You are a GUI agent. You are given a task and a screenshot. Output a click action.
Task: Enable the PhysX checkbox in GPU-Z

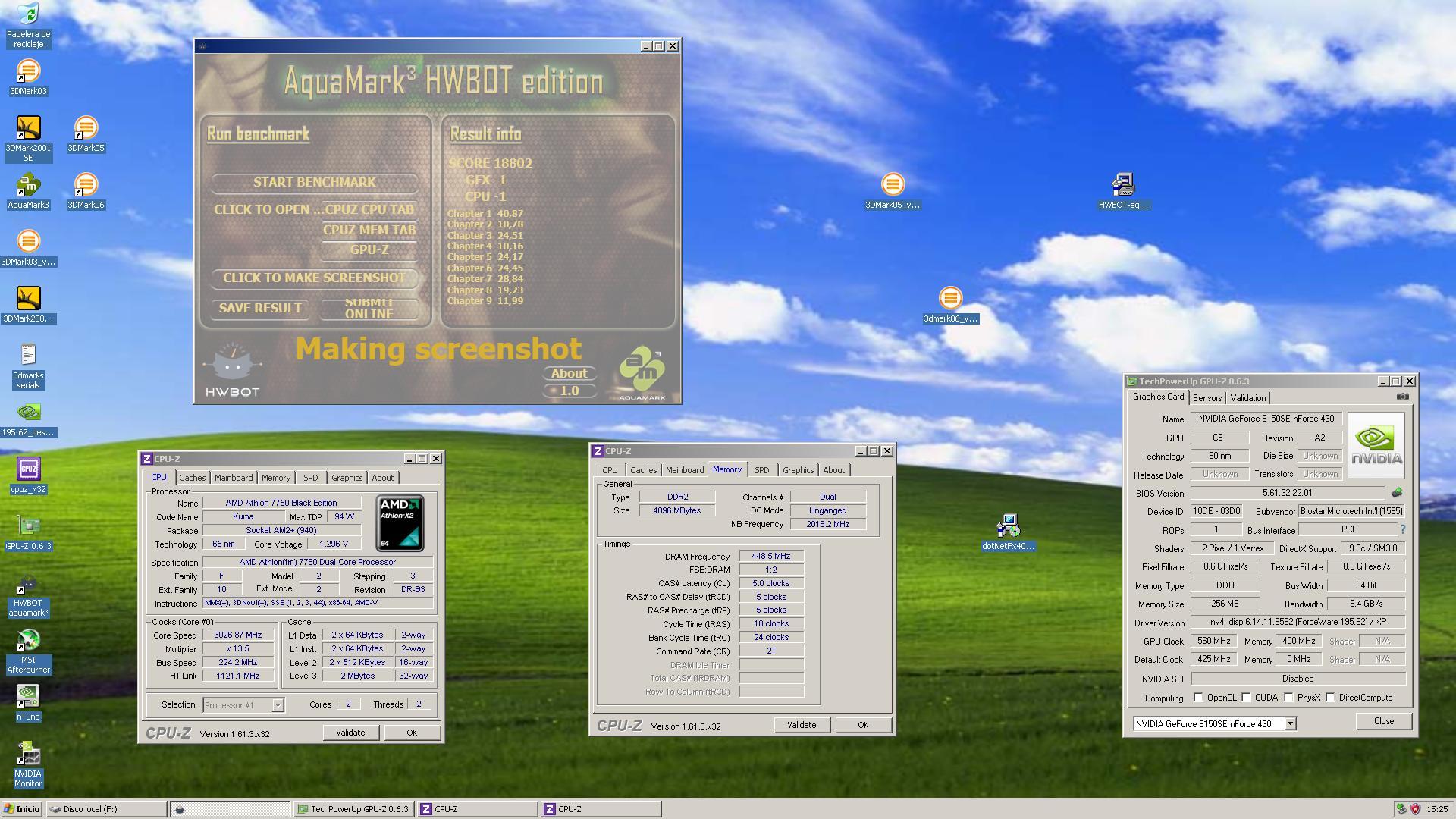(x=1288, y=698)
